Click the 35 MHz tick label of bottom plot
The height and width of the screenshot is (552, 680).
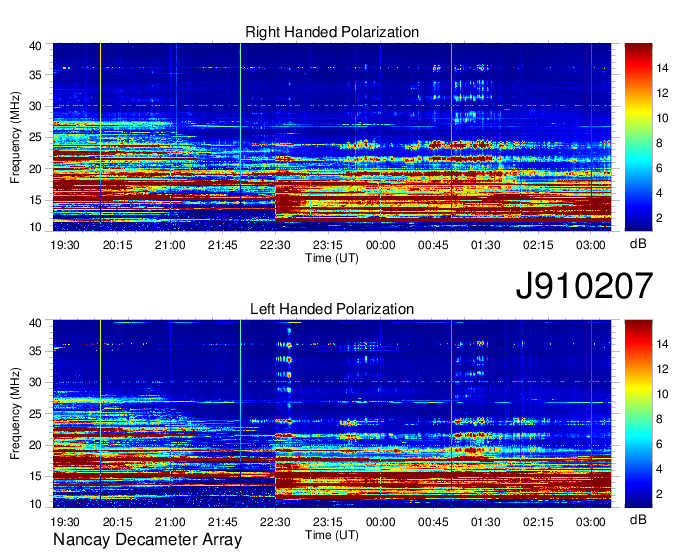tap(36, 351)
